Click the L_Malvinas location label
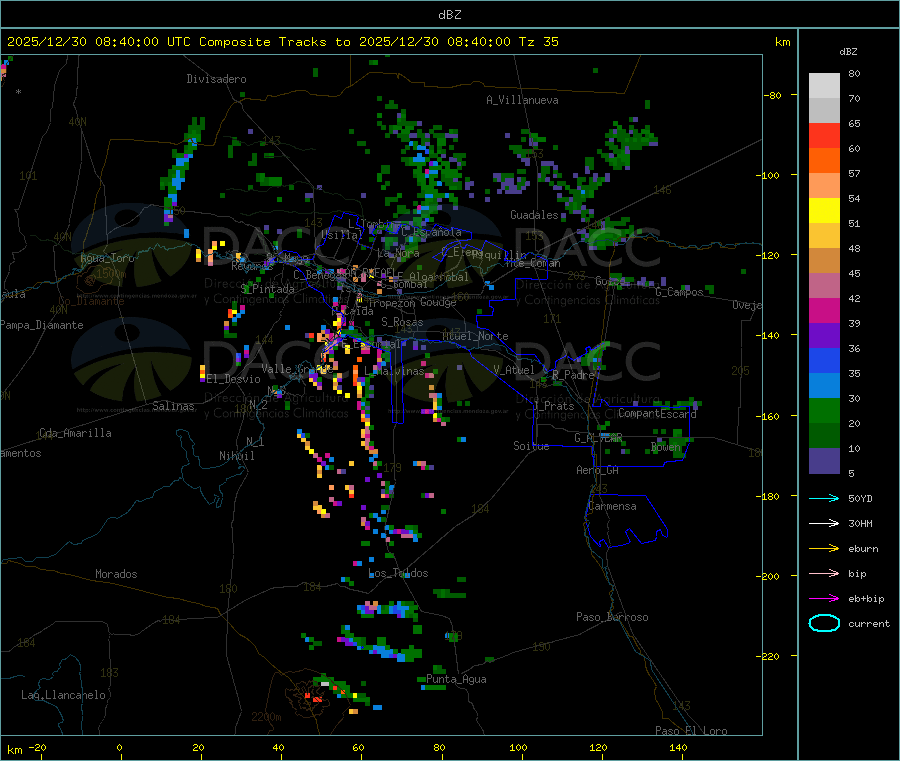Image resolution: width=900 pixels, height=761 pixels. click(394, 371)
